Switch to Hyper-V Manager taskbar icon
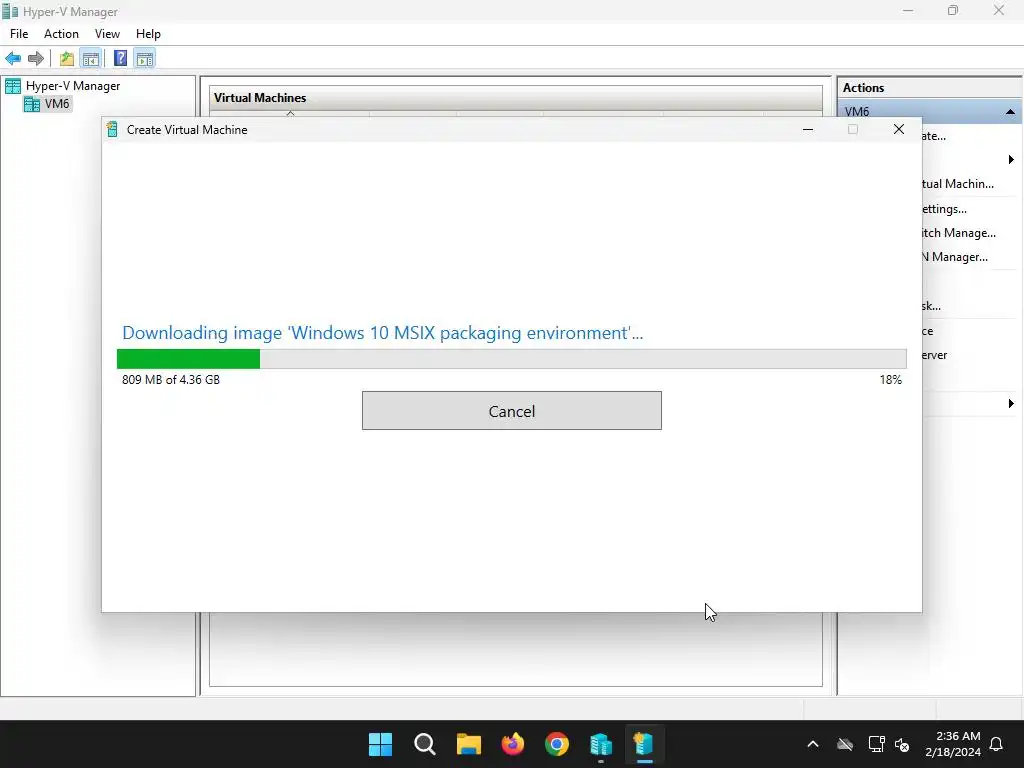Viewport: 1024px width, 768px height. coord(601,744)
